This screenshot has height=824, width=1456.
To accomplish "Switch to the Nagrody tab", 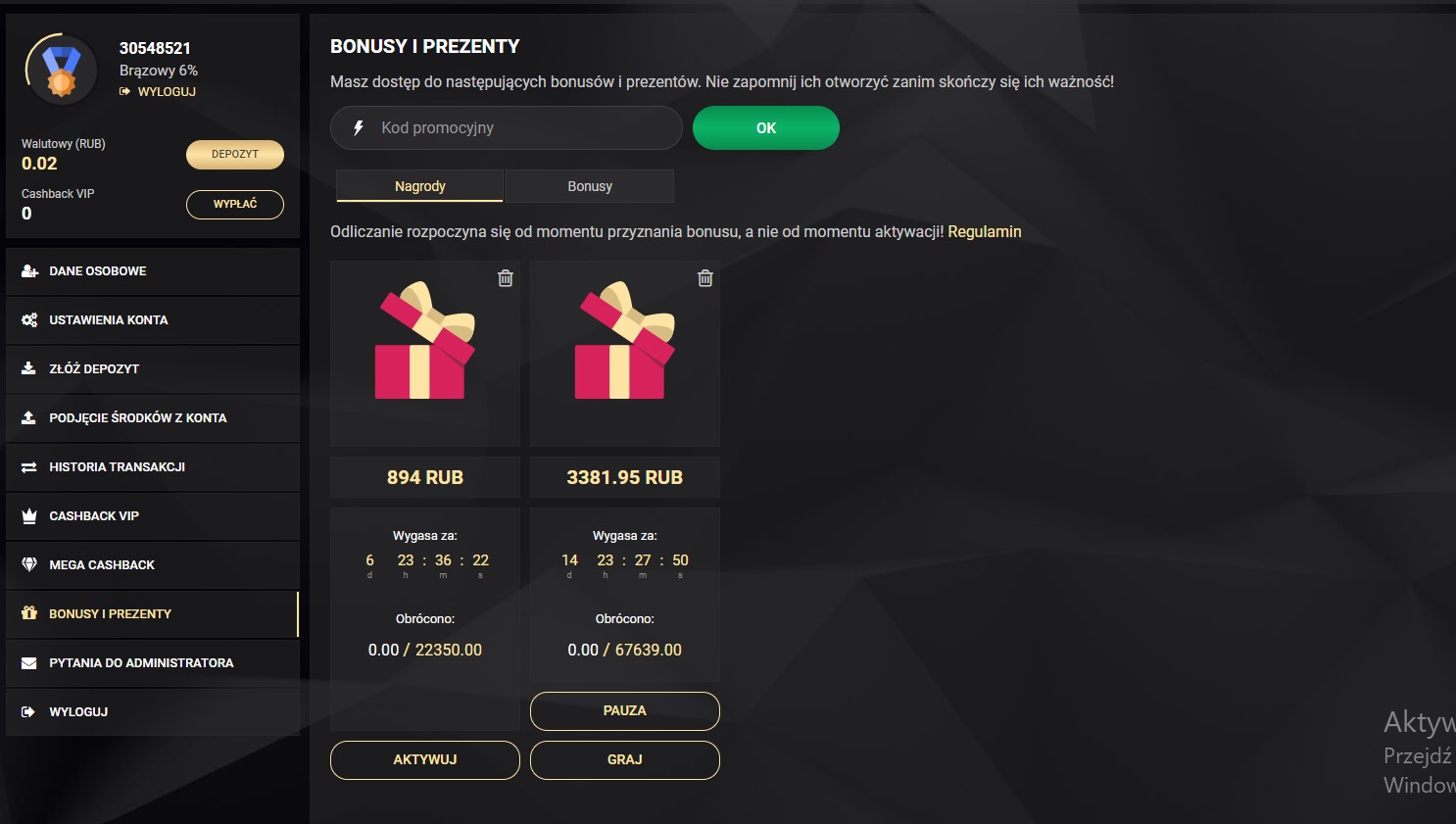I will 419,186.
